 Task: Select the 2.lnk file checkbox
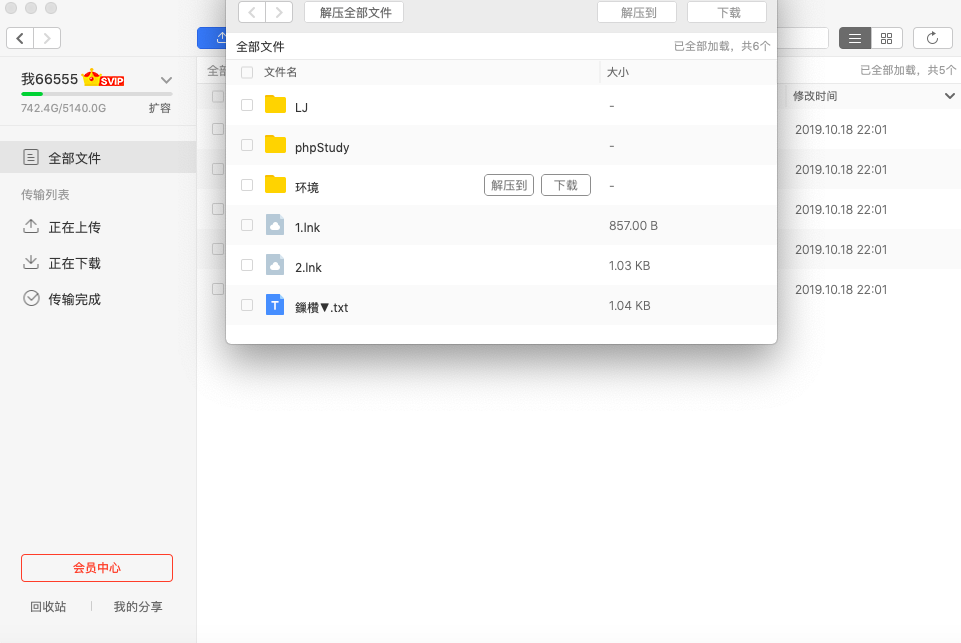point(247,266)
